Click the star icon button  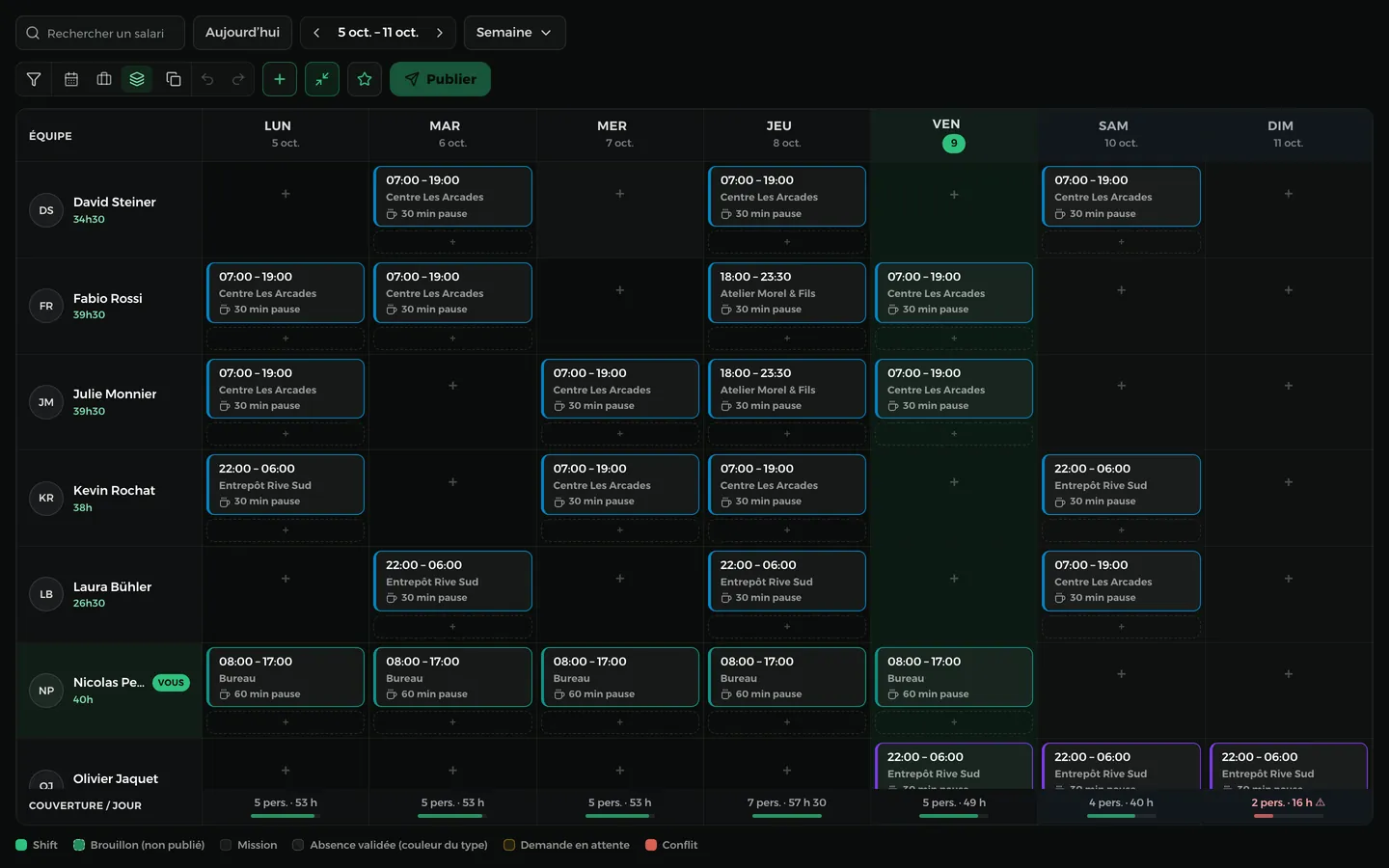[365, 79]
